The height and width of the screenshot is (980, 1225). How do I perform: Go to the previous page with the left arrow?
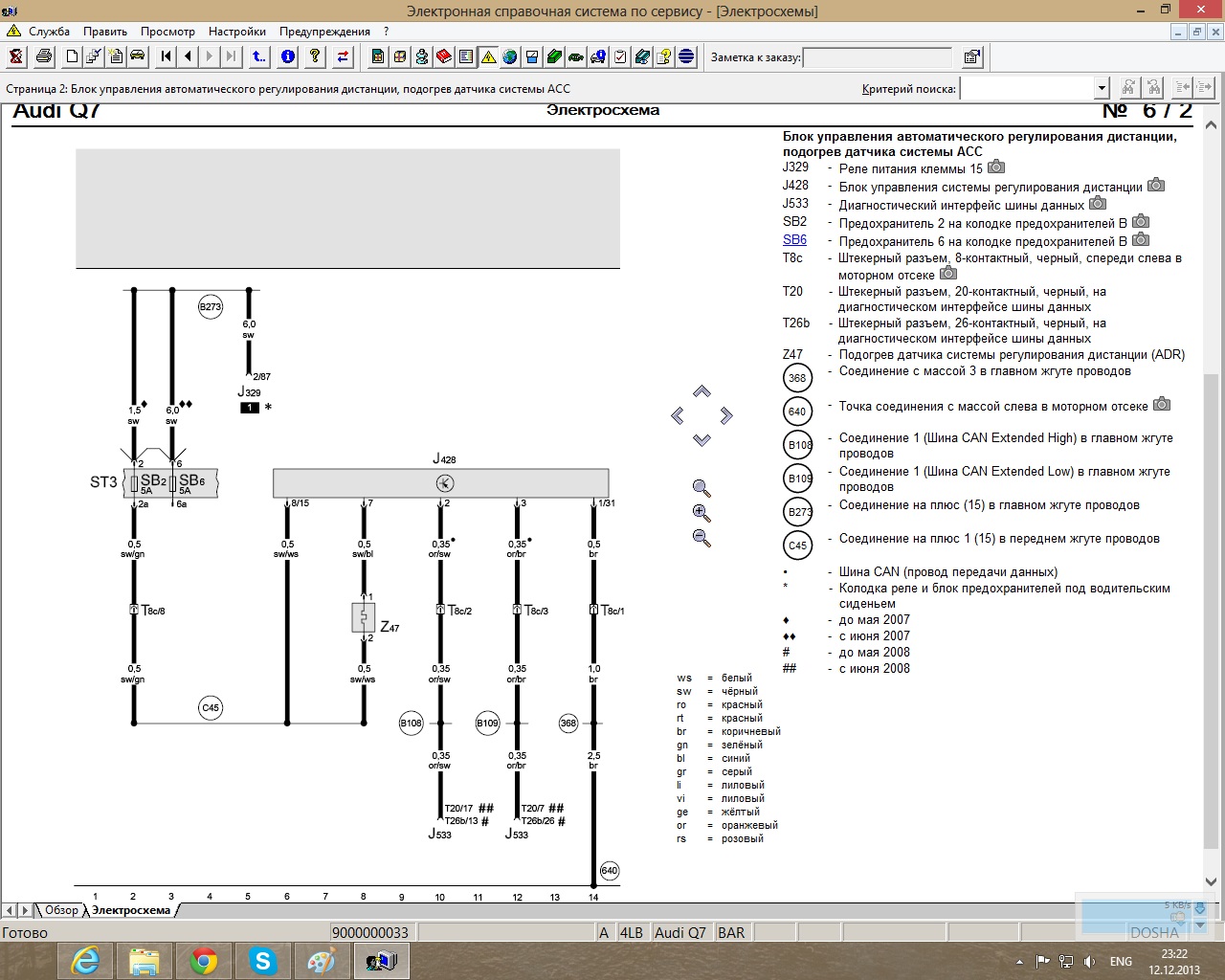pyautogui.click(x=188, y=56)
